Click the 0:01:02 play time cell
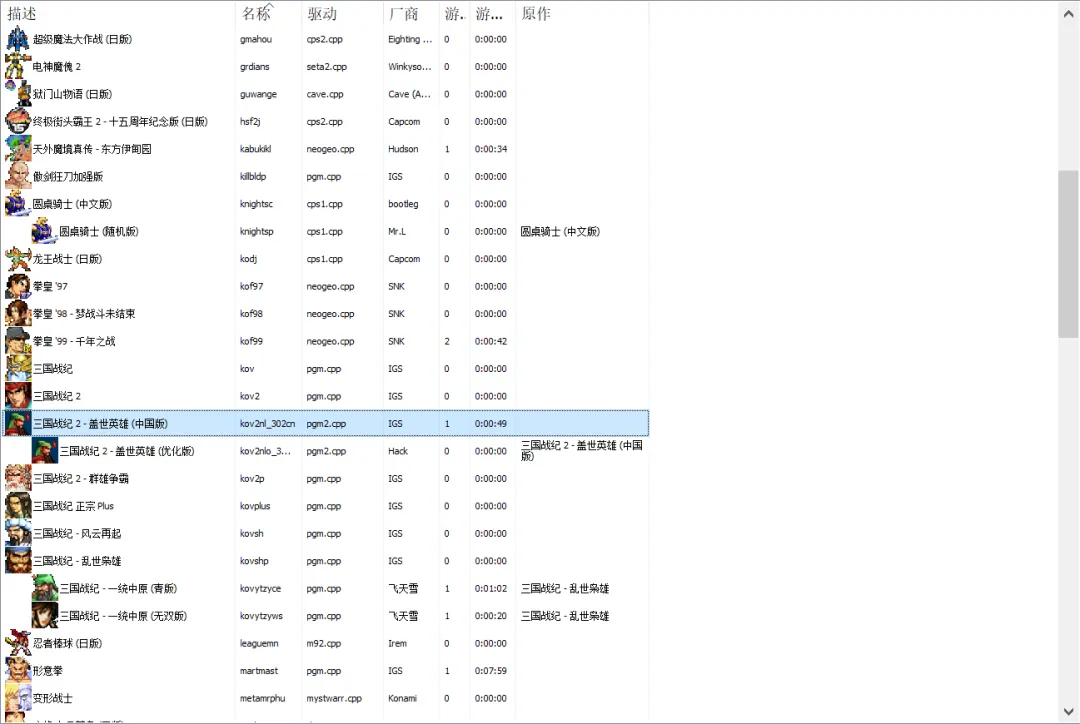This screenshot has width=1080, height=724. click(490, 588)
